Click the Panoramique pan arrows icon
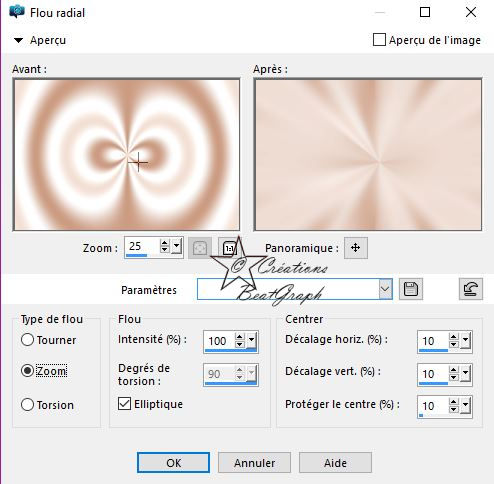The image size is (494, 484). click(x=356, y=248)
